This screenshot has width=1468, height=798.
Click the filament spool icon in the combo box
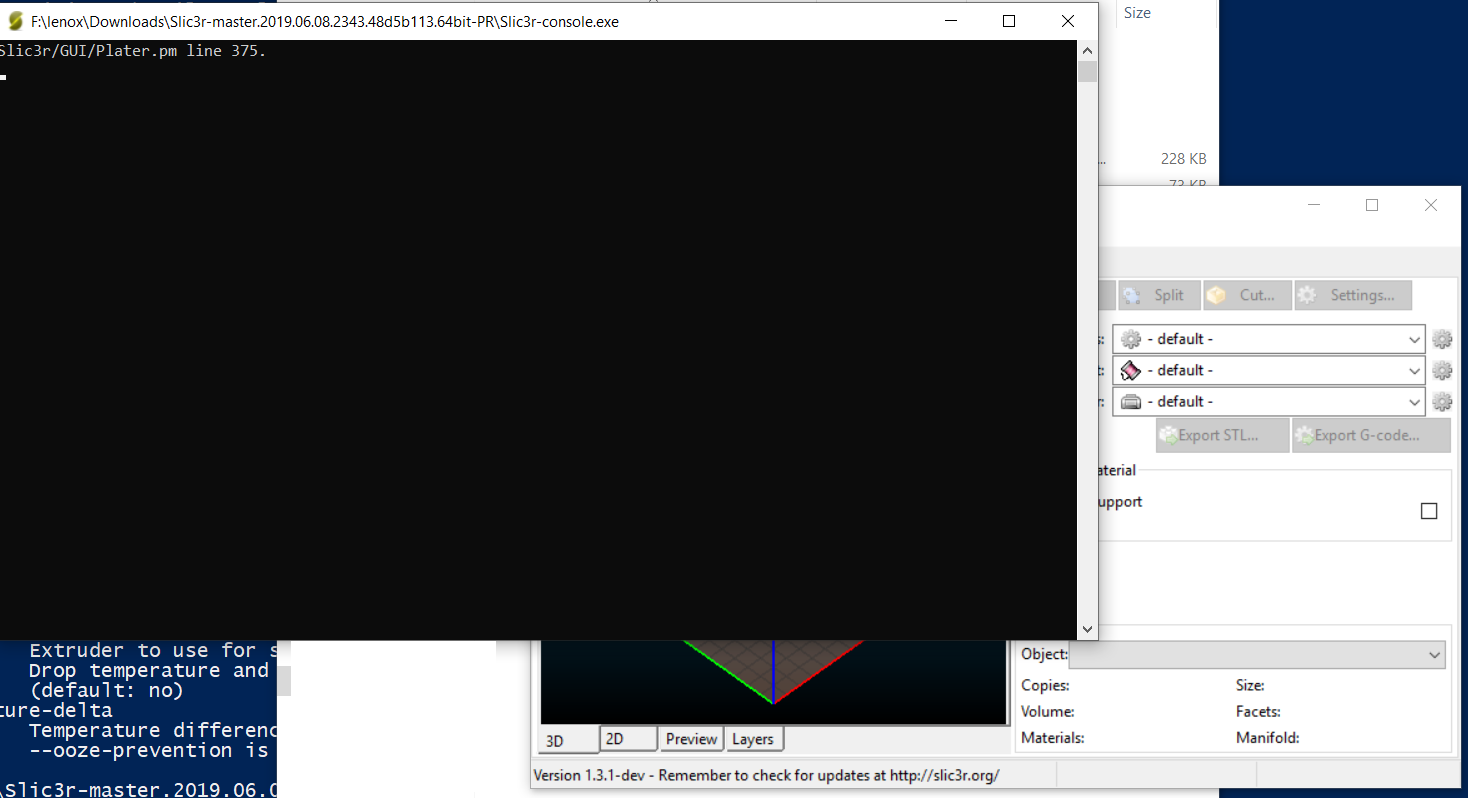click(x=1129, y=370)
